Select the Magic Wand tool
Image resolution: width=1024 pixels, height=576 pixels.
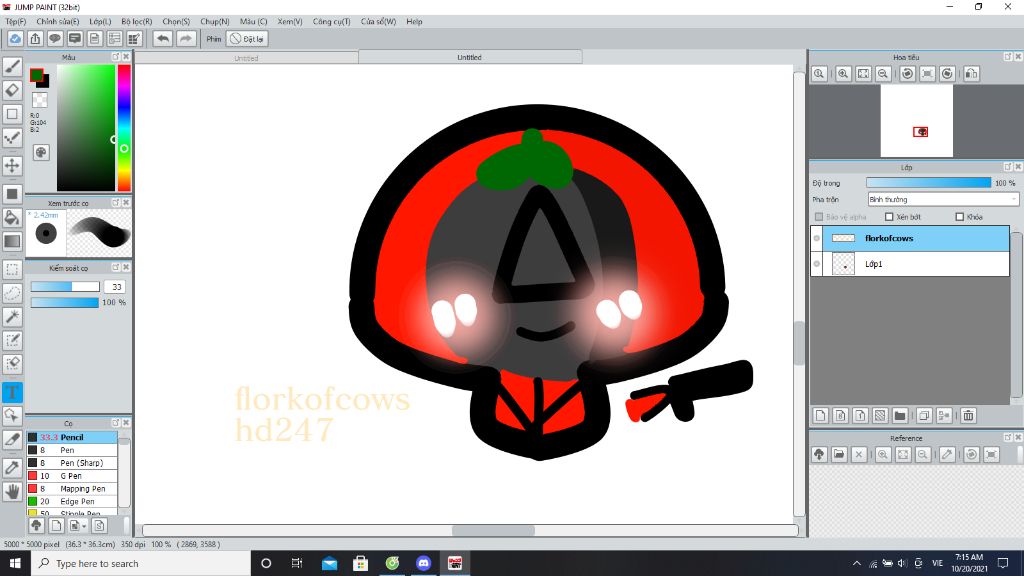12,317
